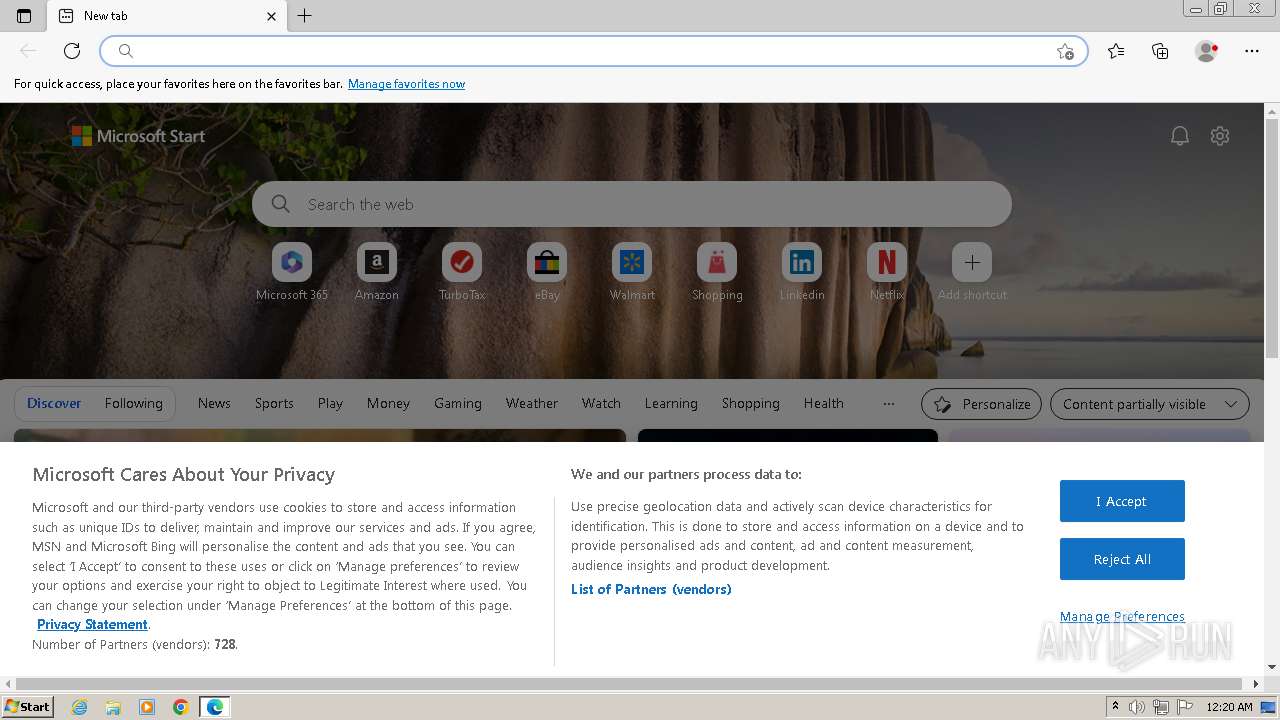
Task: Launch Internet Explorer from taskbar
Action: [x=80, y=707]
